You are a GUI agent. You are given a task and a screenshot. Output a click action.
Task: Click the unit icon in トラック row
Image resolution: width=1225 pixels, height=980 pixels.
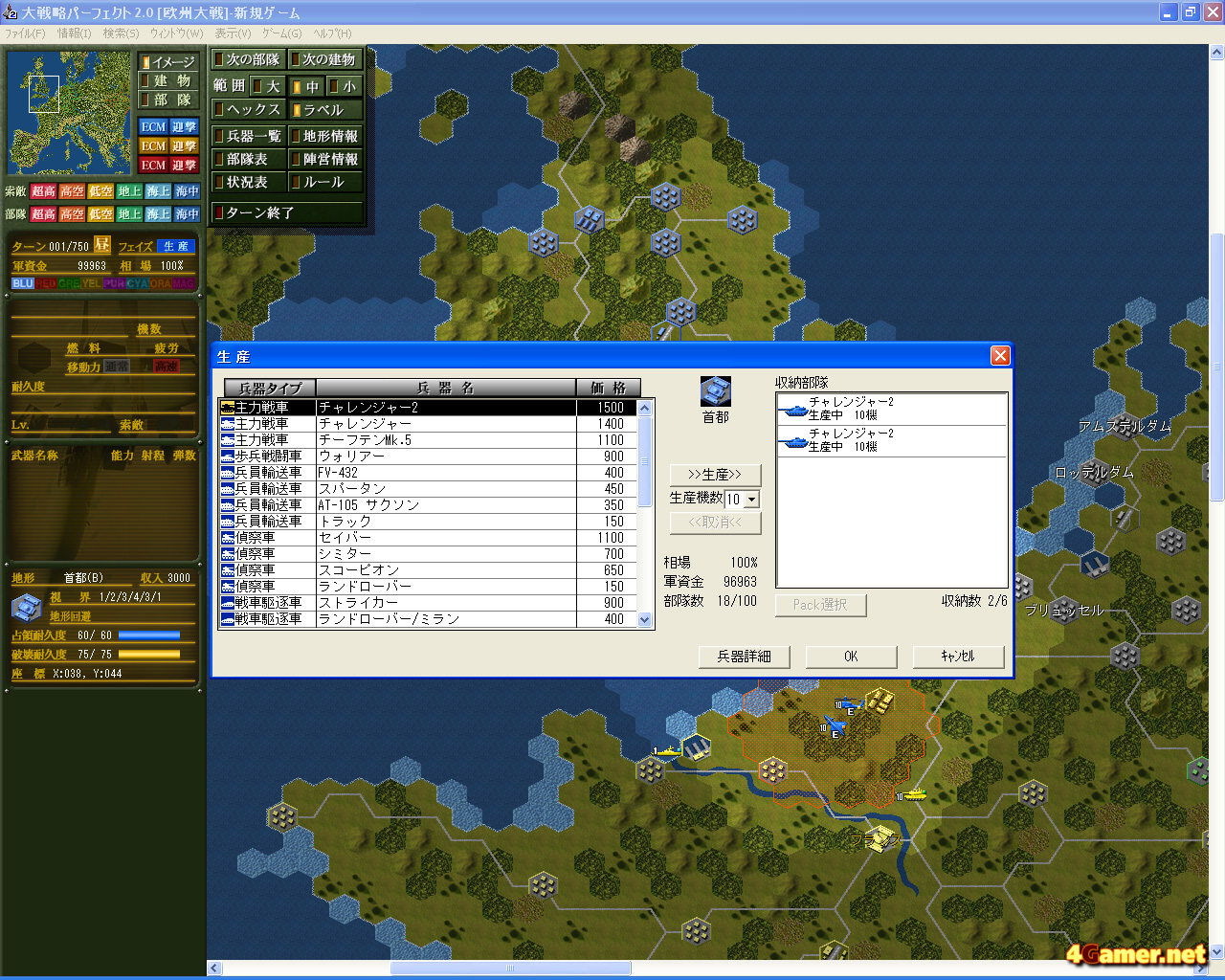point(228,522)
